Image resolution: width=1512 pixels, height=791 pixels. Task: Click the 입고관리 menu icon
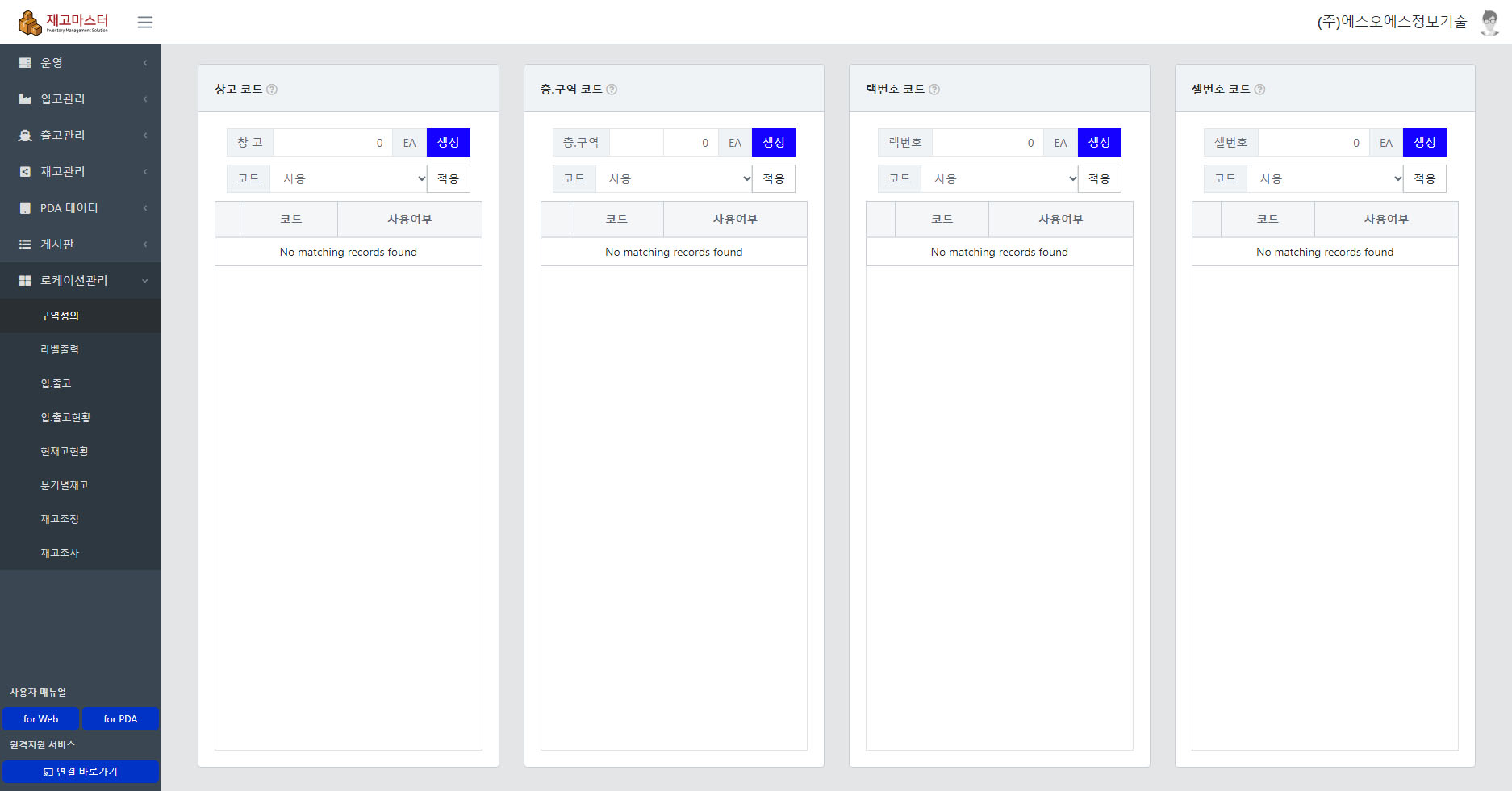tap(25, 98)
